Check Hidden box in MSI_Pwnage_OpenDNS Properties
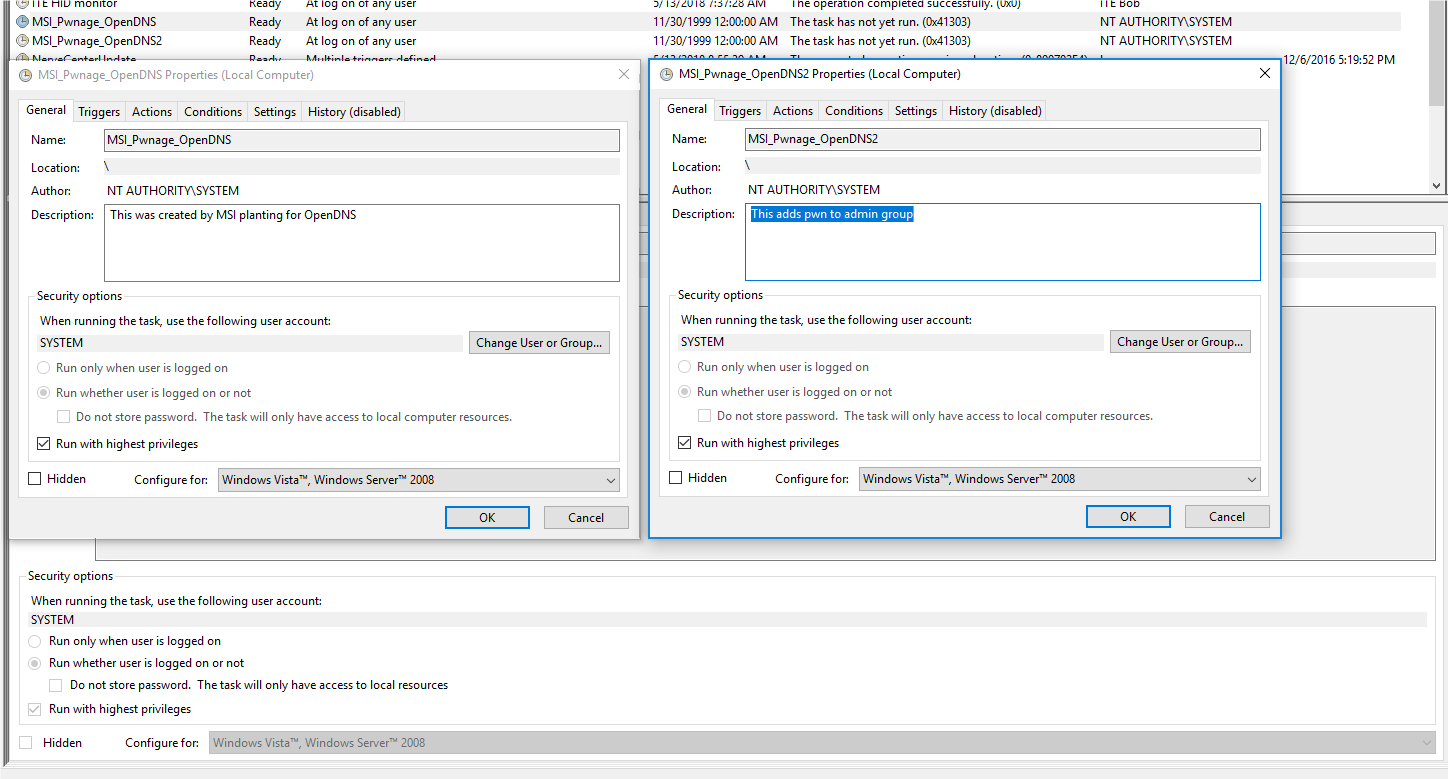This screenshot has height=779, width=1448. pos(35,479)
